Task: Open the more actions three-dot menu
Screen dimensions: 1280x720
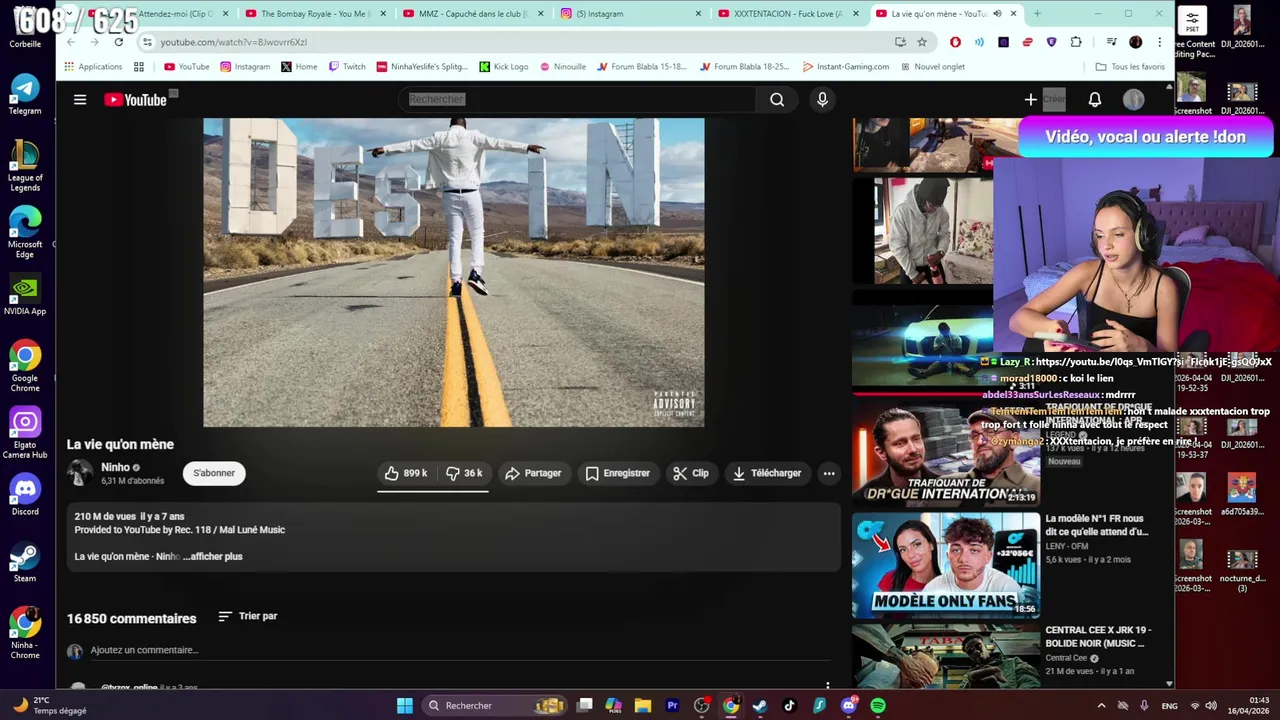Action: coord(829,473)
